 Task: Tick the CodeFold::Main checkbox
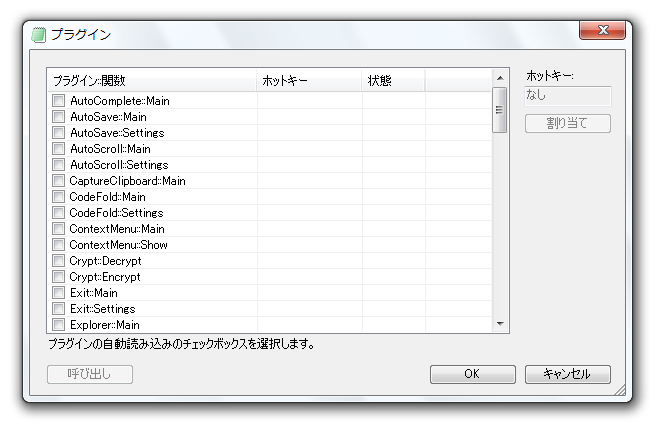[x=59, y=196]
